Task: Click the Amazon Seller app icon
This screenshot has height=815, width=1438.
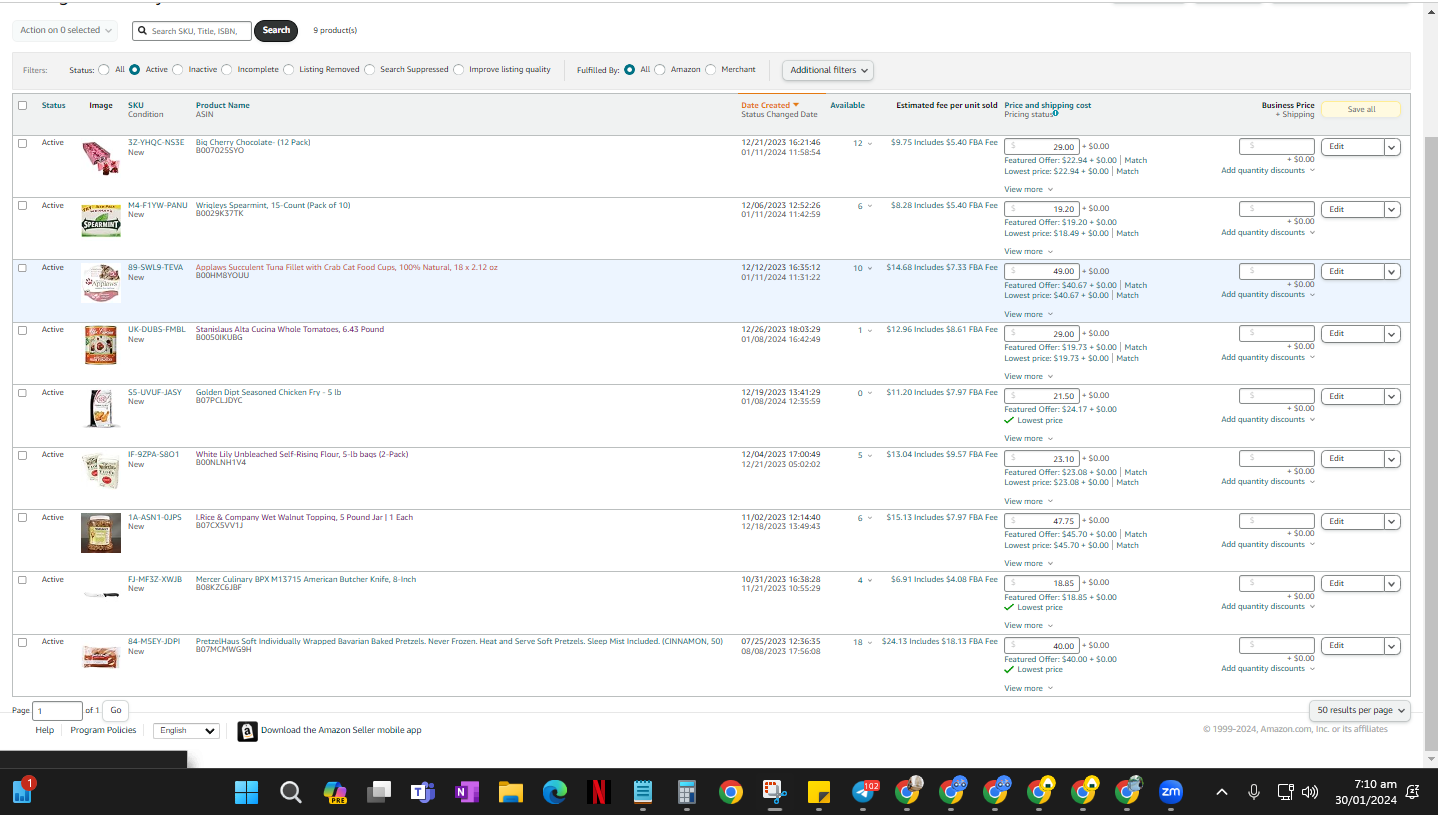Action: [x=247, y=731]
